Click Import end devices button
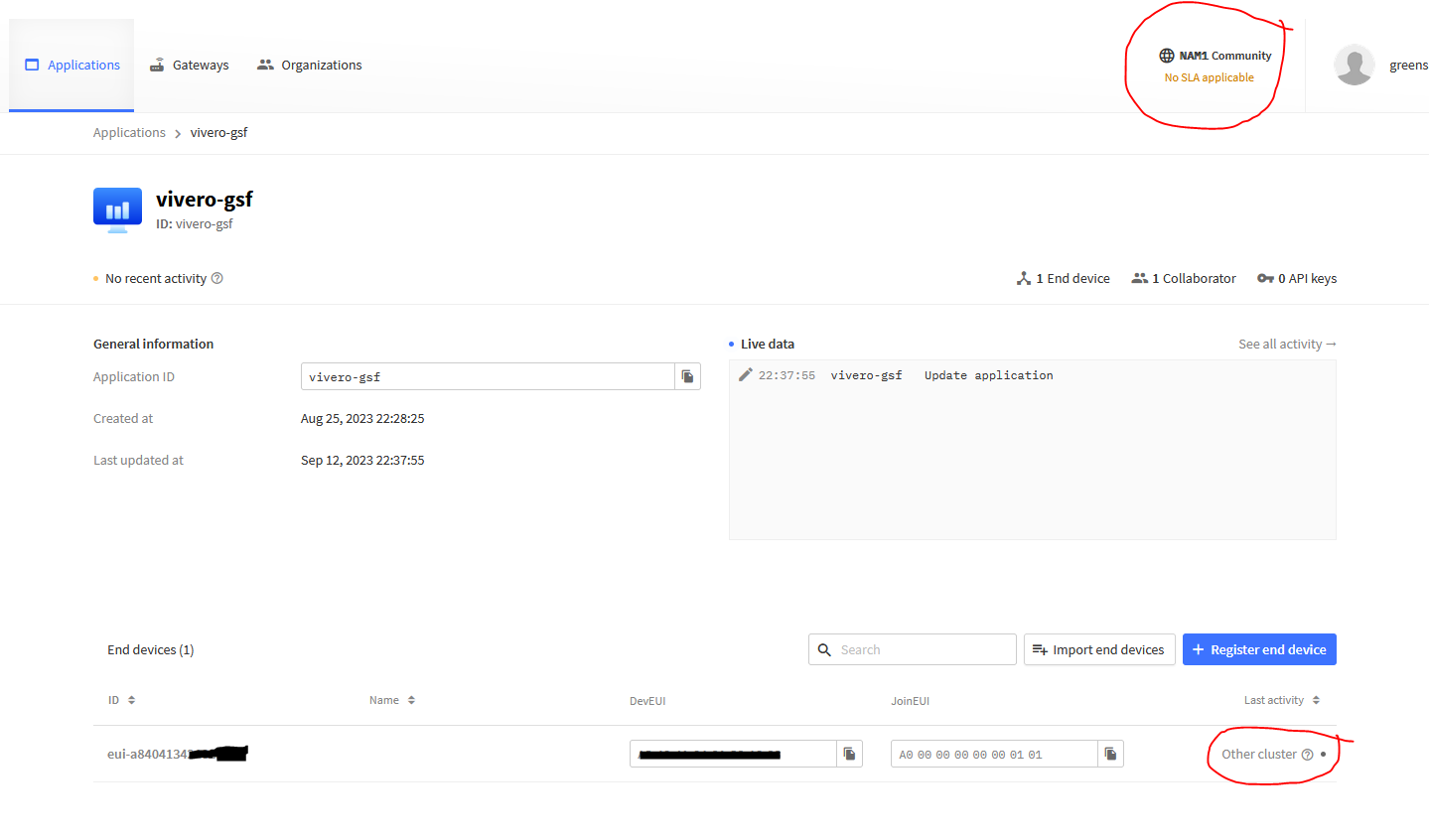 pos(1098,649)
